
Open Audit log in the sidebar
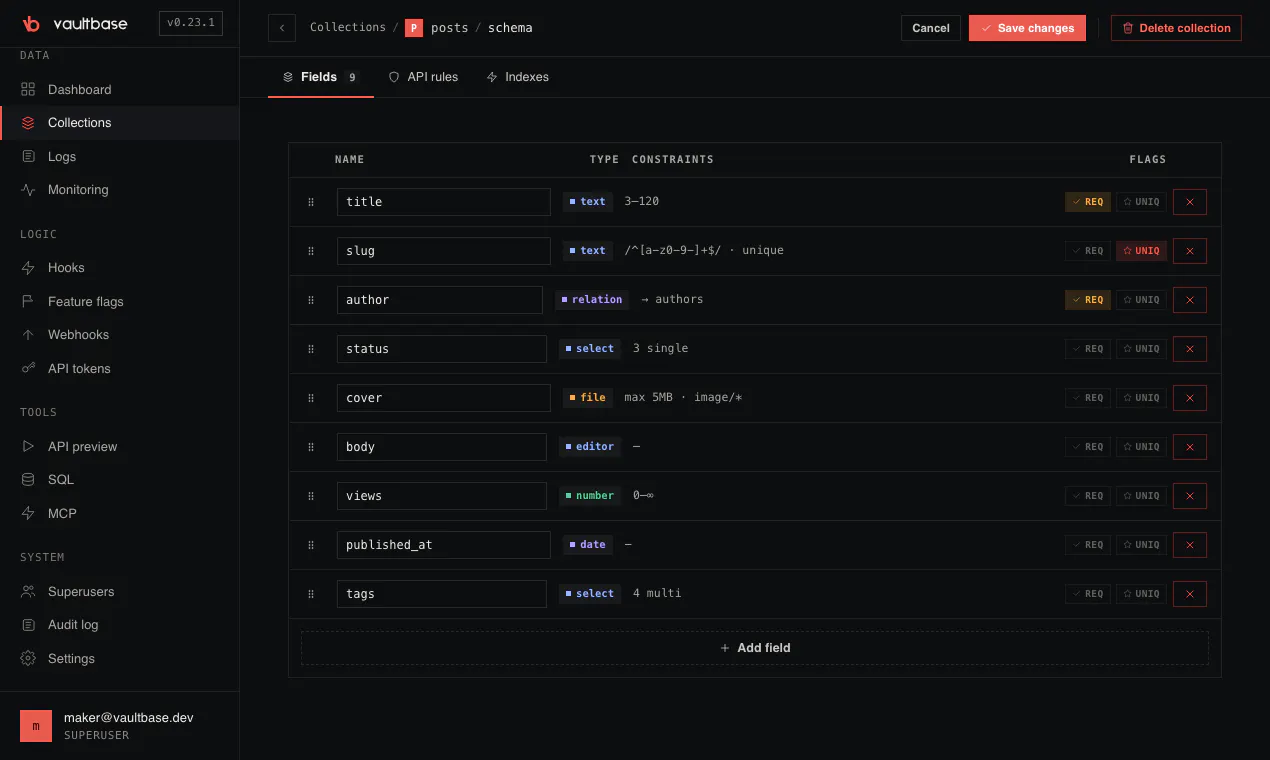coord(120,625)
